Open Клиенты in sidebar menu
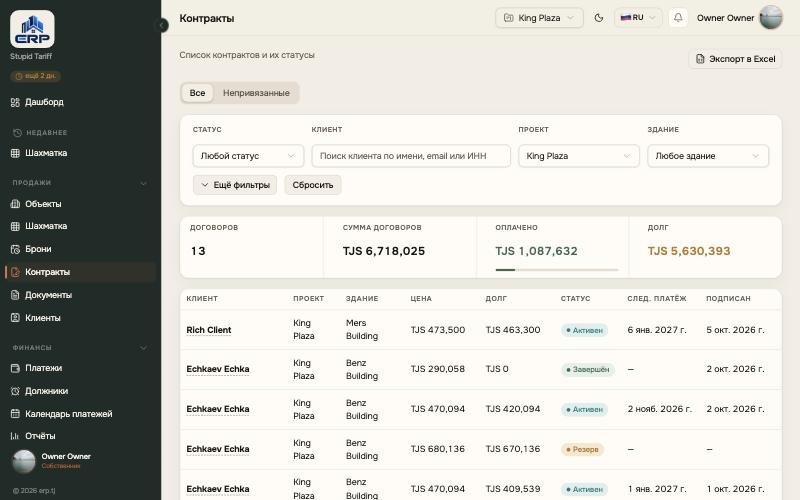This screenshot has height=500, width=800. click(x=43, y=318)
